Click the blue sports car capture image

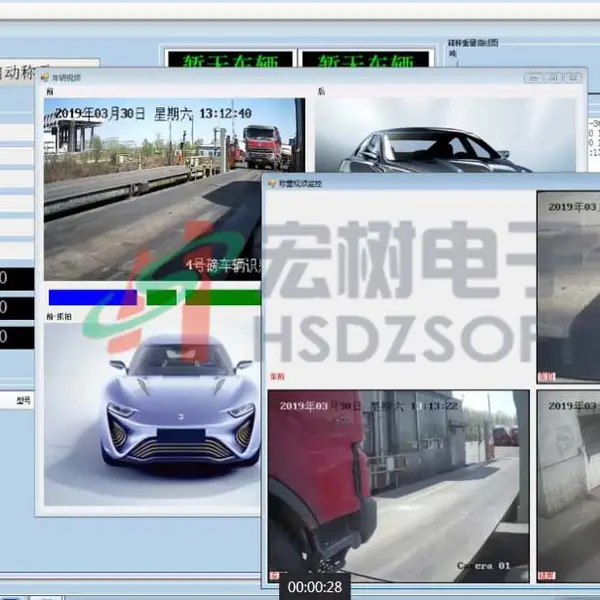point(152,414)
